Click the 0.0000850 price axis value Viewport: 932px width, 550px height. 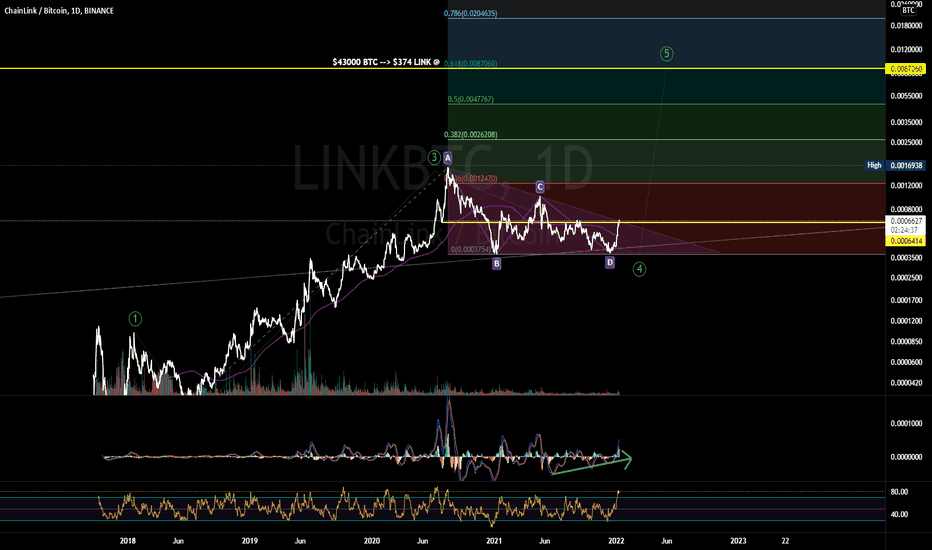[906, 342]
